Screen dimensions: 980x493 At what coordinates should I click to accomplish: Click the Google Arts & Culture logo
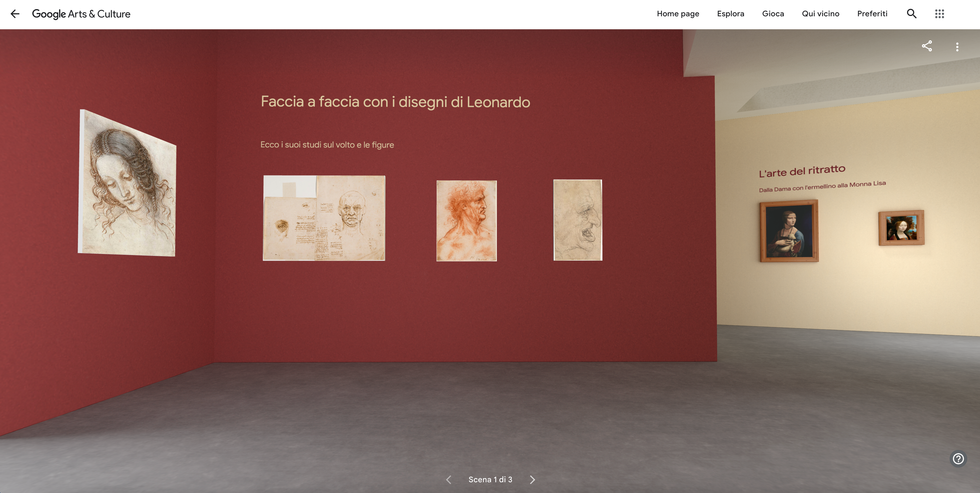coord(81,14)
